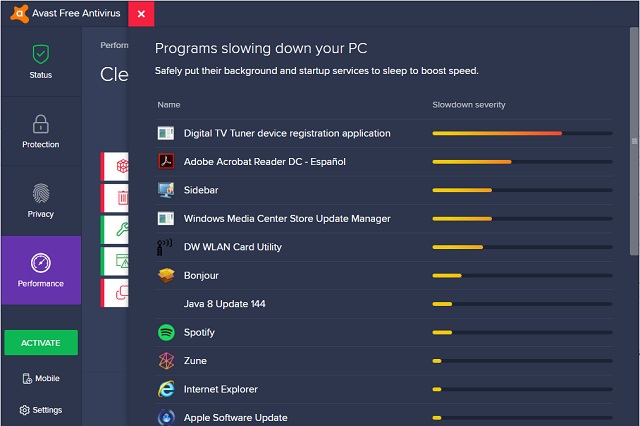This screenshot has height=426, width=640.
Task: Click the Windows Media Center Store icon
Action: [x=166, y=218]
